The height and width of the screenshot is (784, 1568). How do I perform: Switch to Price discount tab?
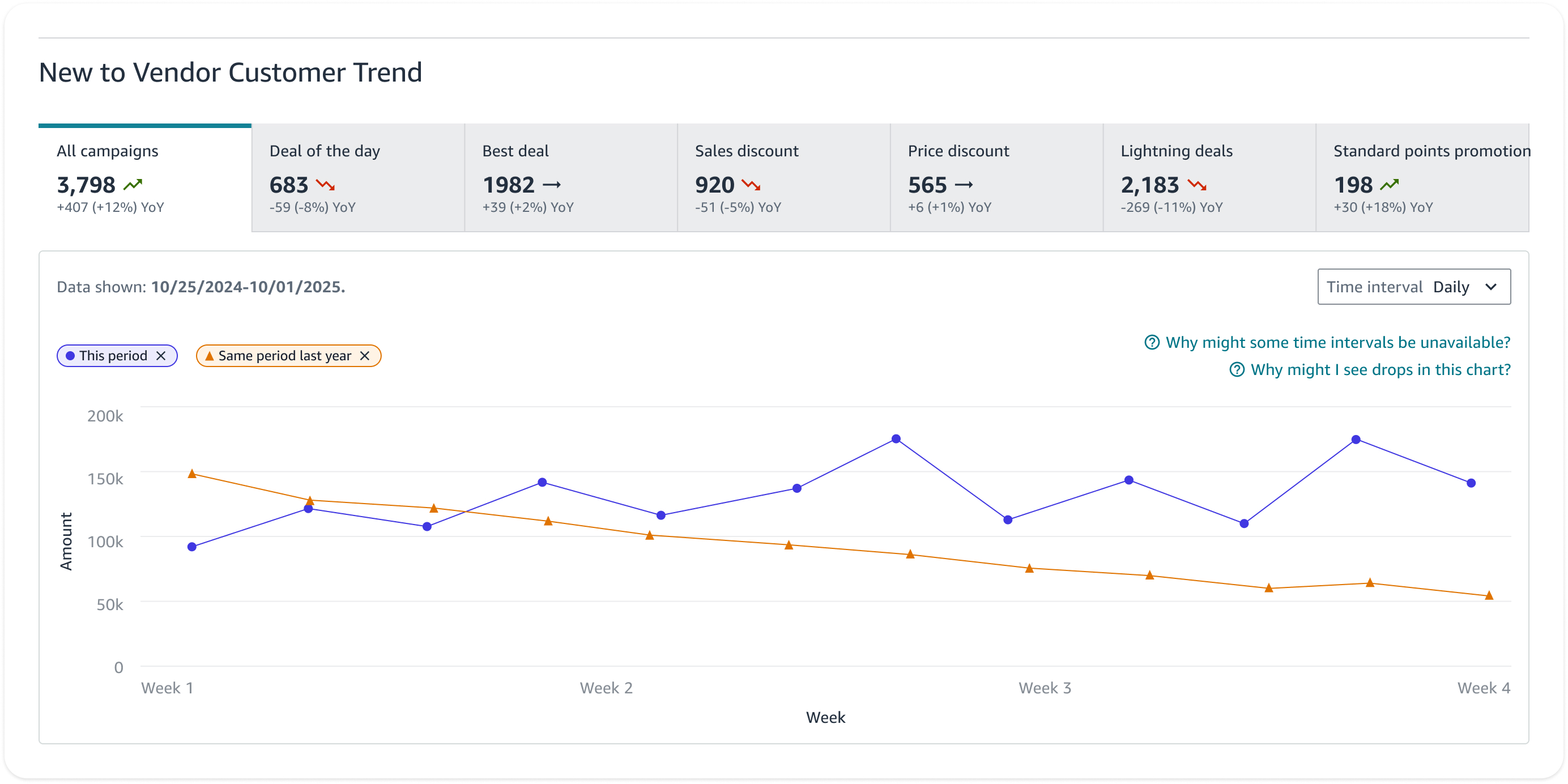[996, 178]
